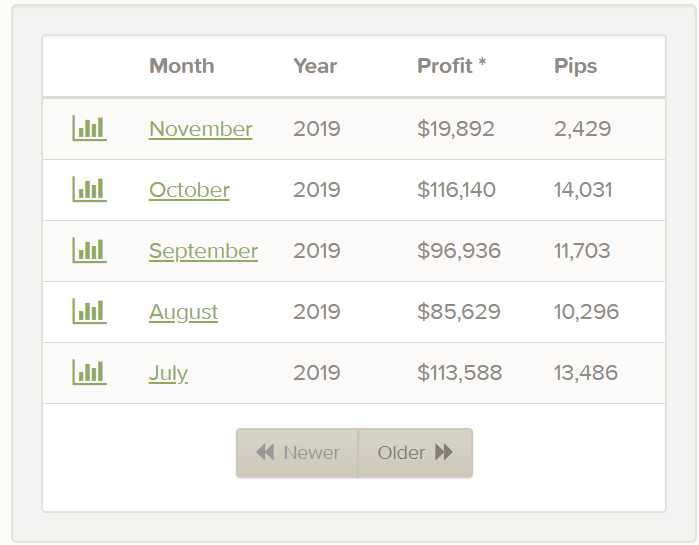
Task: Open the bar chart icon for August
Action: (x=89, y=311)
